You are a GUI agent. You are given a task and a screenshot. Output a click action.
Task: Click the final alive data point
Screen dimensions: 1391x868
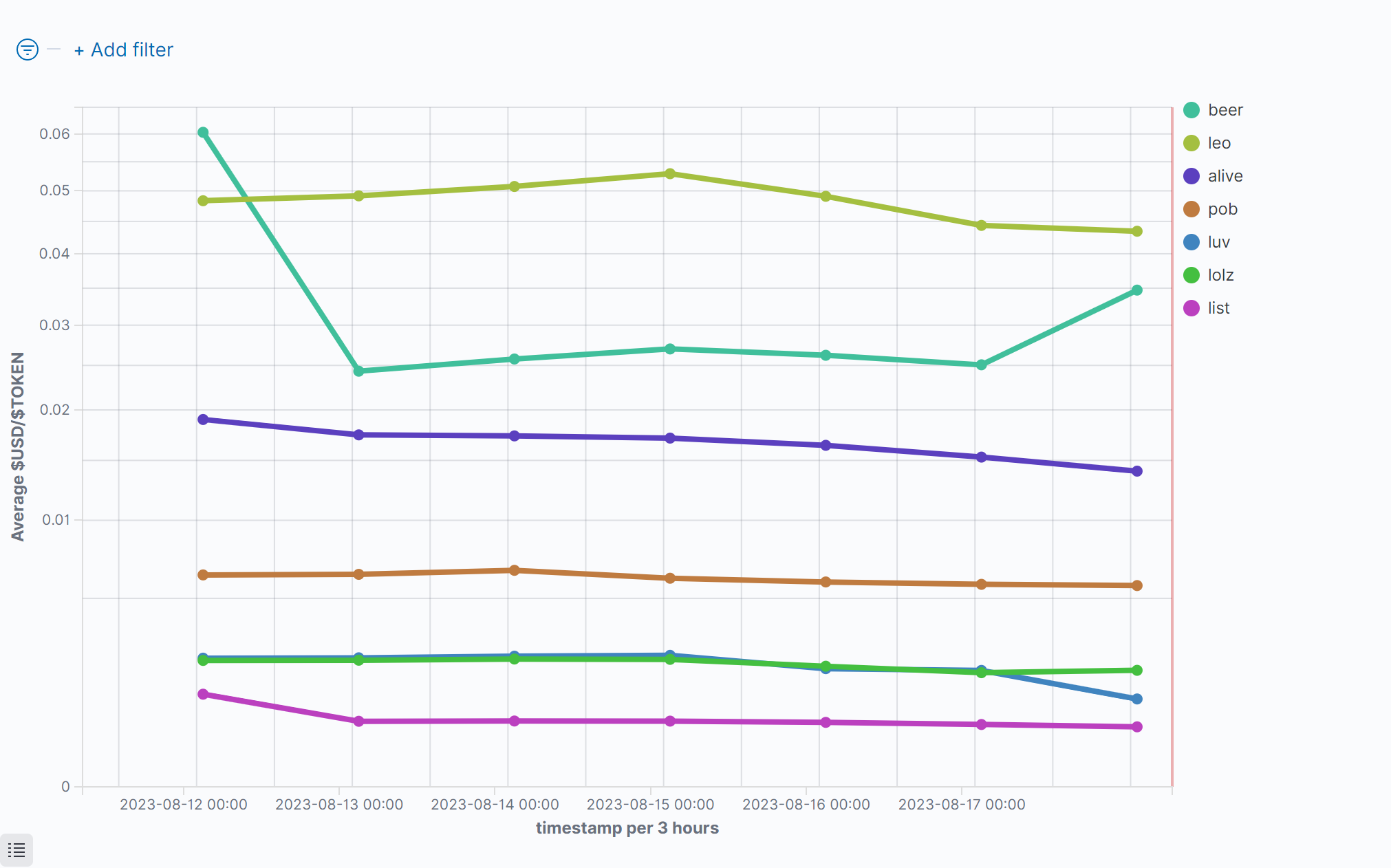pos(1137,471)
